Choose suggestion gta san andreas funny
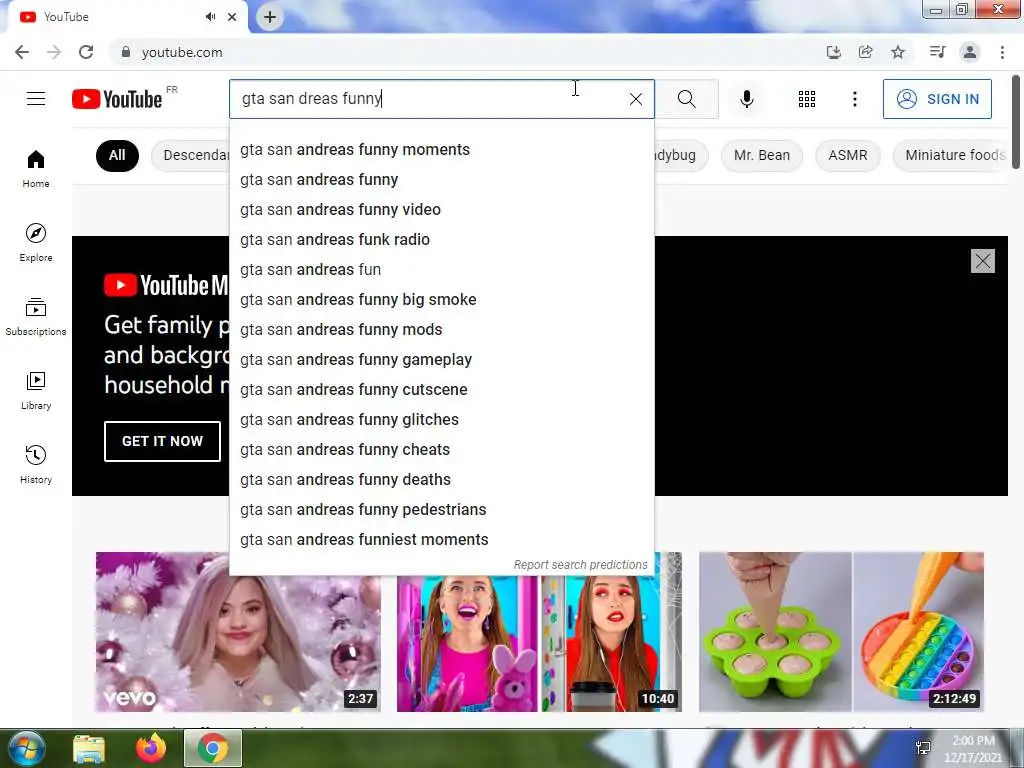Viewport: 1024px width, 768px height. click(441, 180)
